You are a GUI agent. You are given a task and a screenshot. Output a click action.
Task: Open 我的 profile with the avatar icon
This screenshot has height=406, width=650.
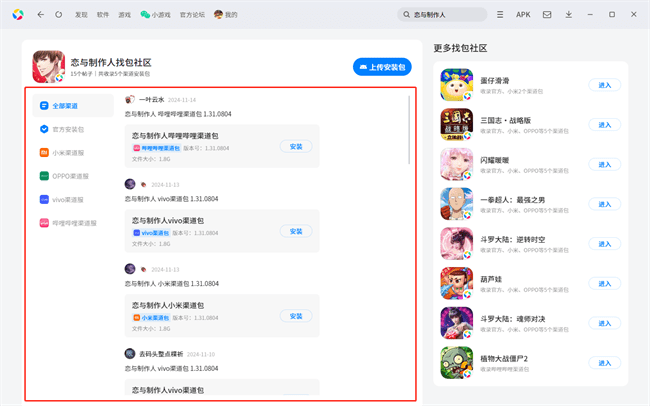click(x=226, y=15)
